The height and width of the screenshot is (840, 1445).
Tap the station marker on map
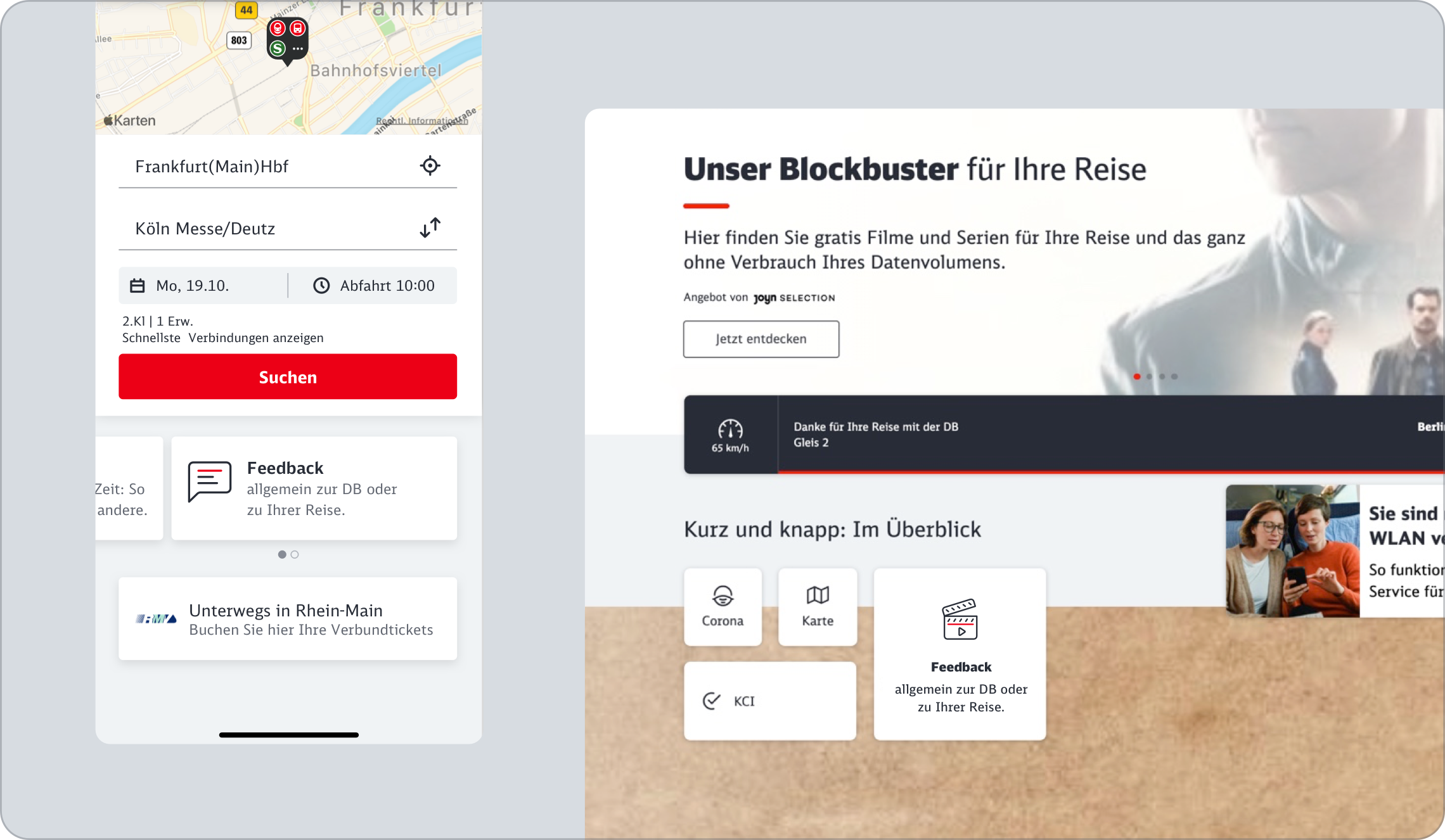click(287, 39)
